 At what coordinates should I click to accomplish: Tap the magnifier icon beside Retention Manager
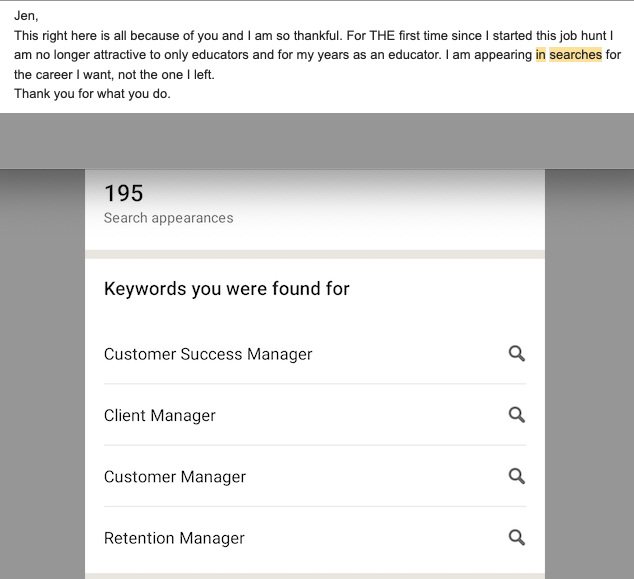[516, 538]
